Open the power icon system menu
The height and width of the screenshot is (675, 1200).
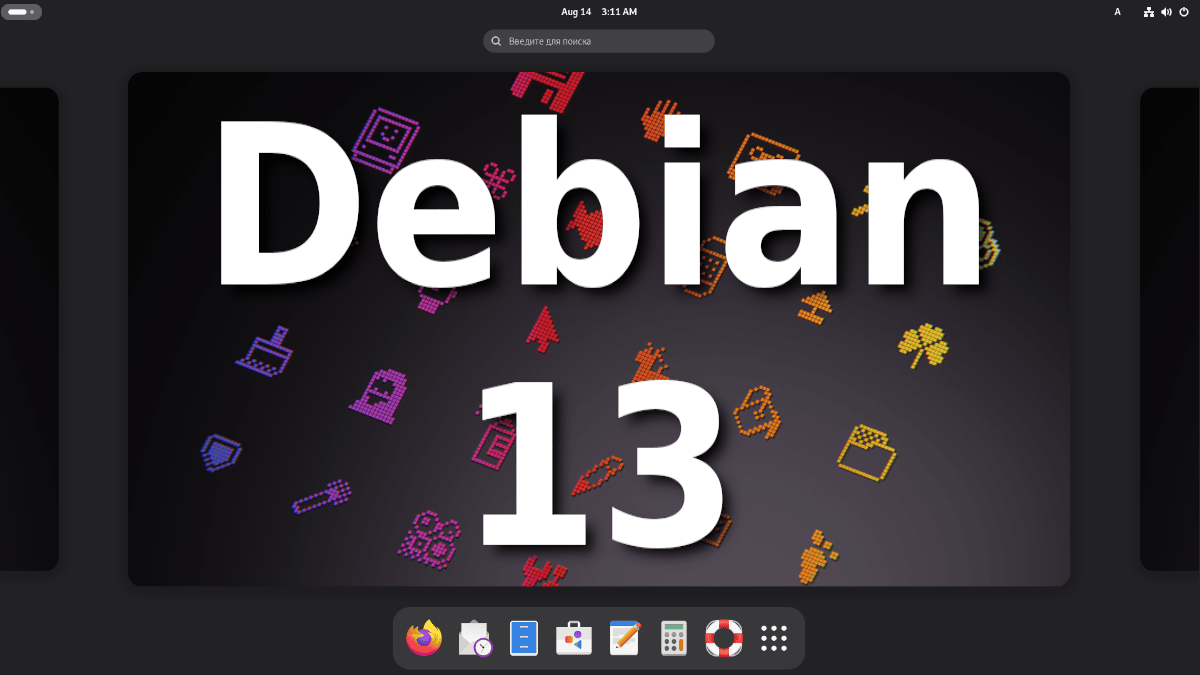(1184, 12)
